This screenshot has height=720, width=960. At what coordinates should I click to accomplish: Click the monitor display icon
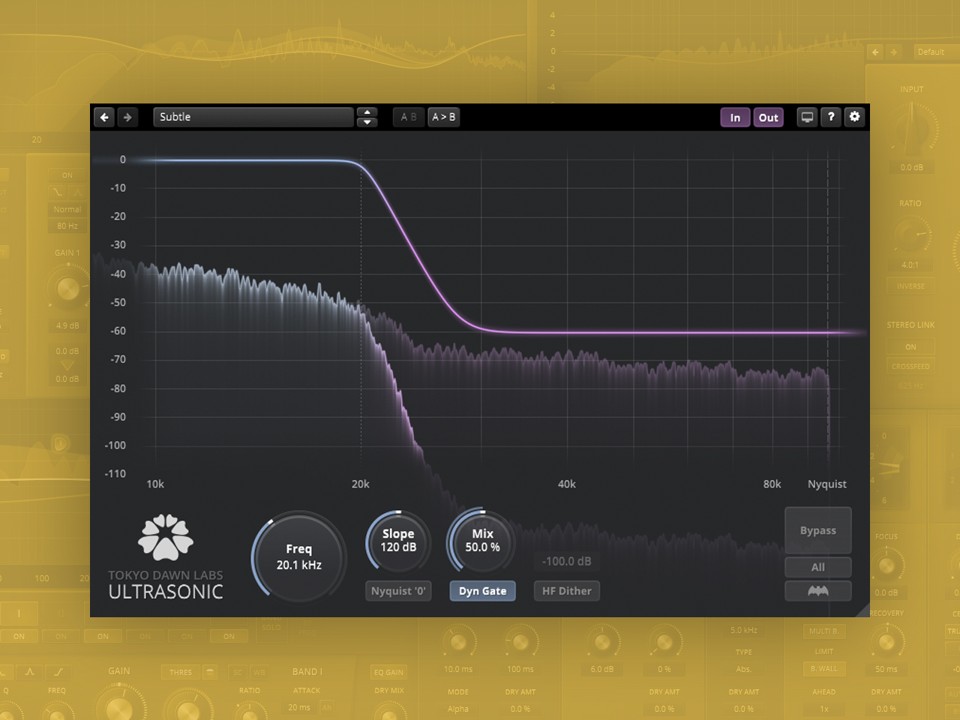807,117
